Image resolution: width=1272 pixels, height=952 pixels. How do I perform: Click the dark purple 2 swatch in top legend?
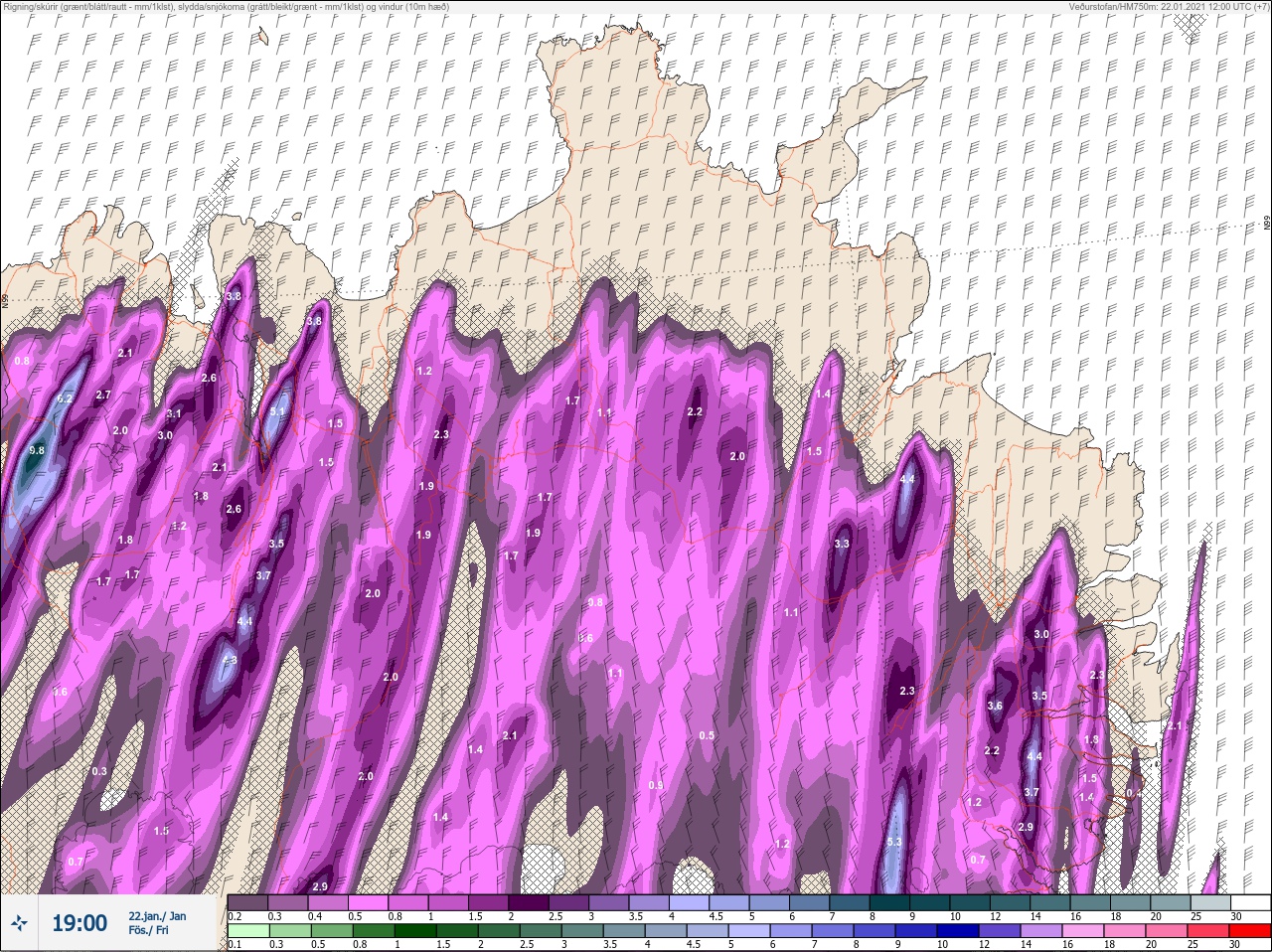[x=529, y=902]
